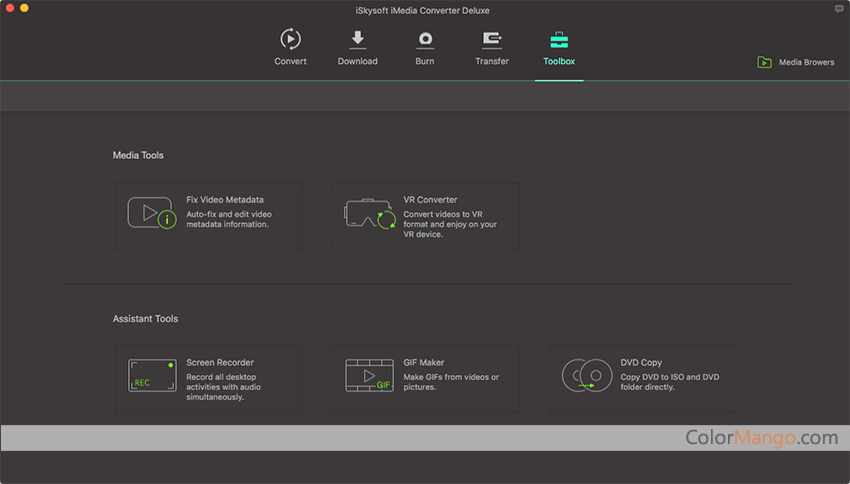Switch to the Convert tab label

pos(291,61)
